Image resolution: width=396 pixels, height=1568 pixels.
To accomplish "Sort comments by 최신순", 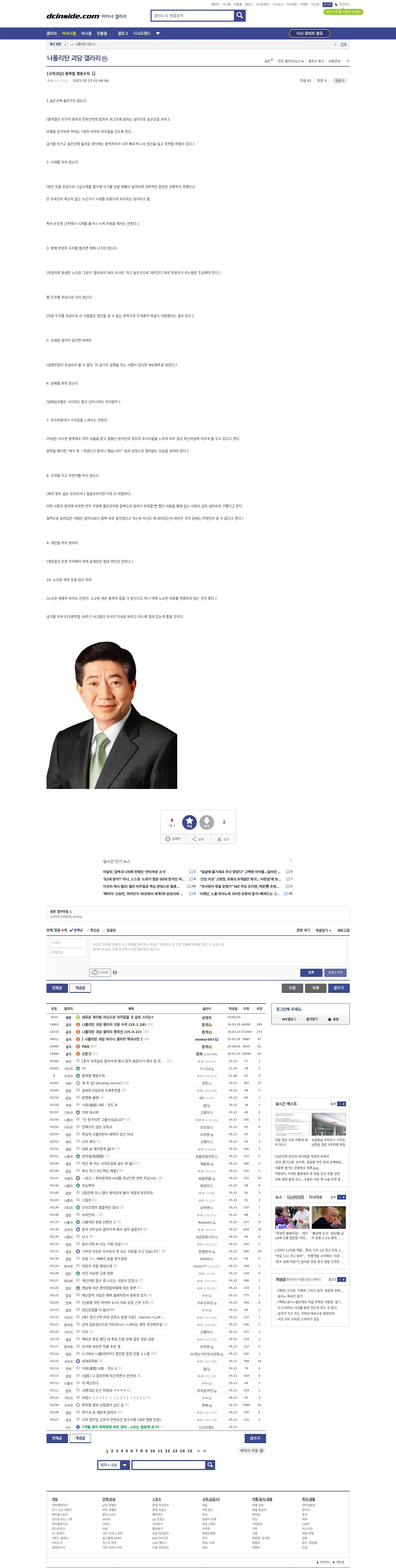I will (x=93, y=931).
